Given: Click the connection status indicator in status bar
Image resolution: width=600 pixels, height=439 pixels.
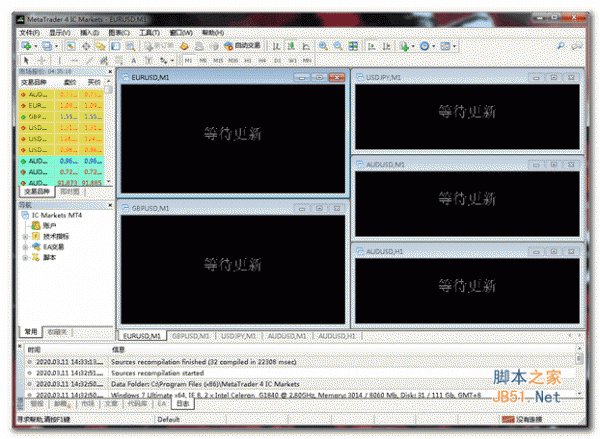Looking at the screenshot, I should (x=522, y=419).
